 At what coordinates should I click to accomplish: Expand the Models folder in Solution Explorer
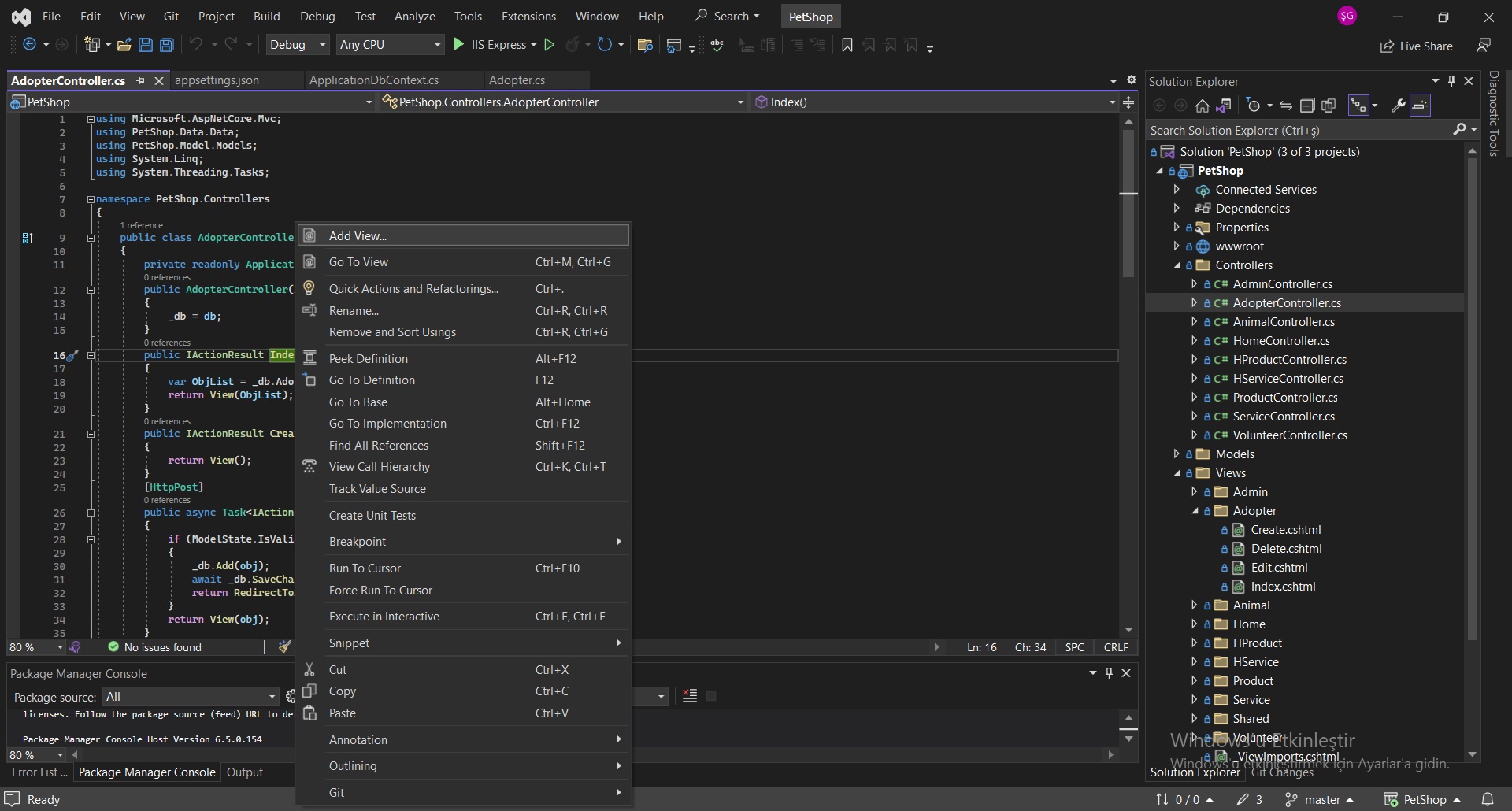(x=1177, y=454)
